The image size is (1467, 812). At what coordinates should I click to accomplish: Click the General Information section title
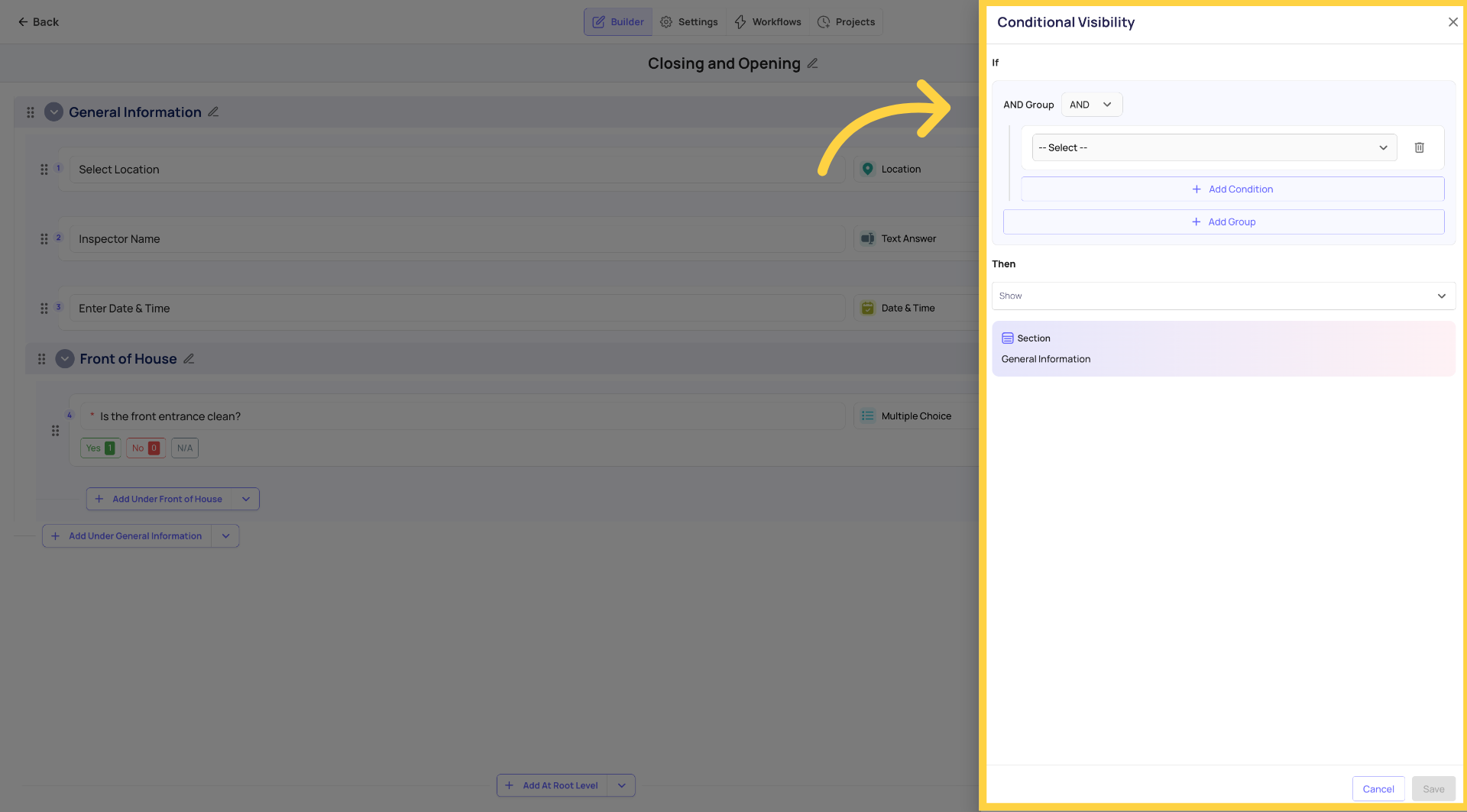pos(135,112)
